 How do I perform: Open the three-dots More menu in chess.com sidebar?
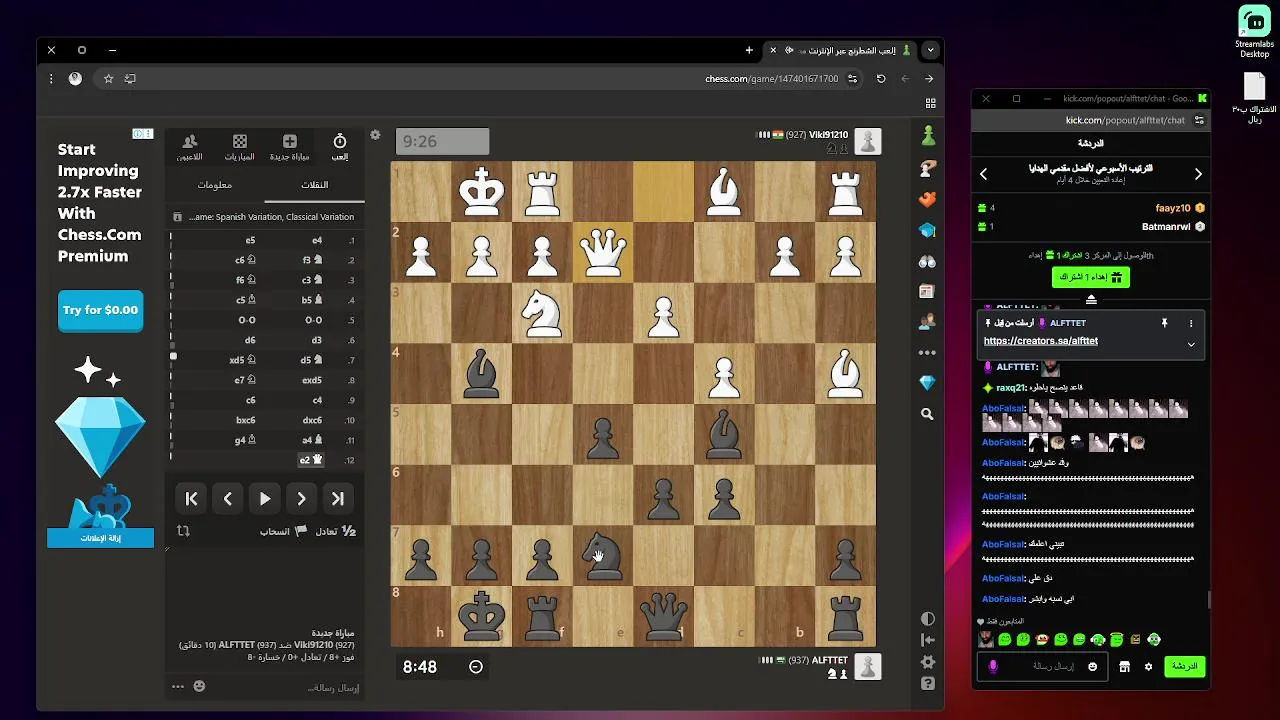click(x=928, y=353)
